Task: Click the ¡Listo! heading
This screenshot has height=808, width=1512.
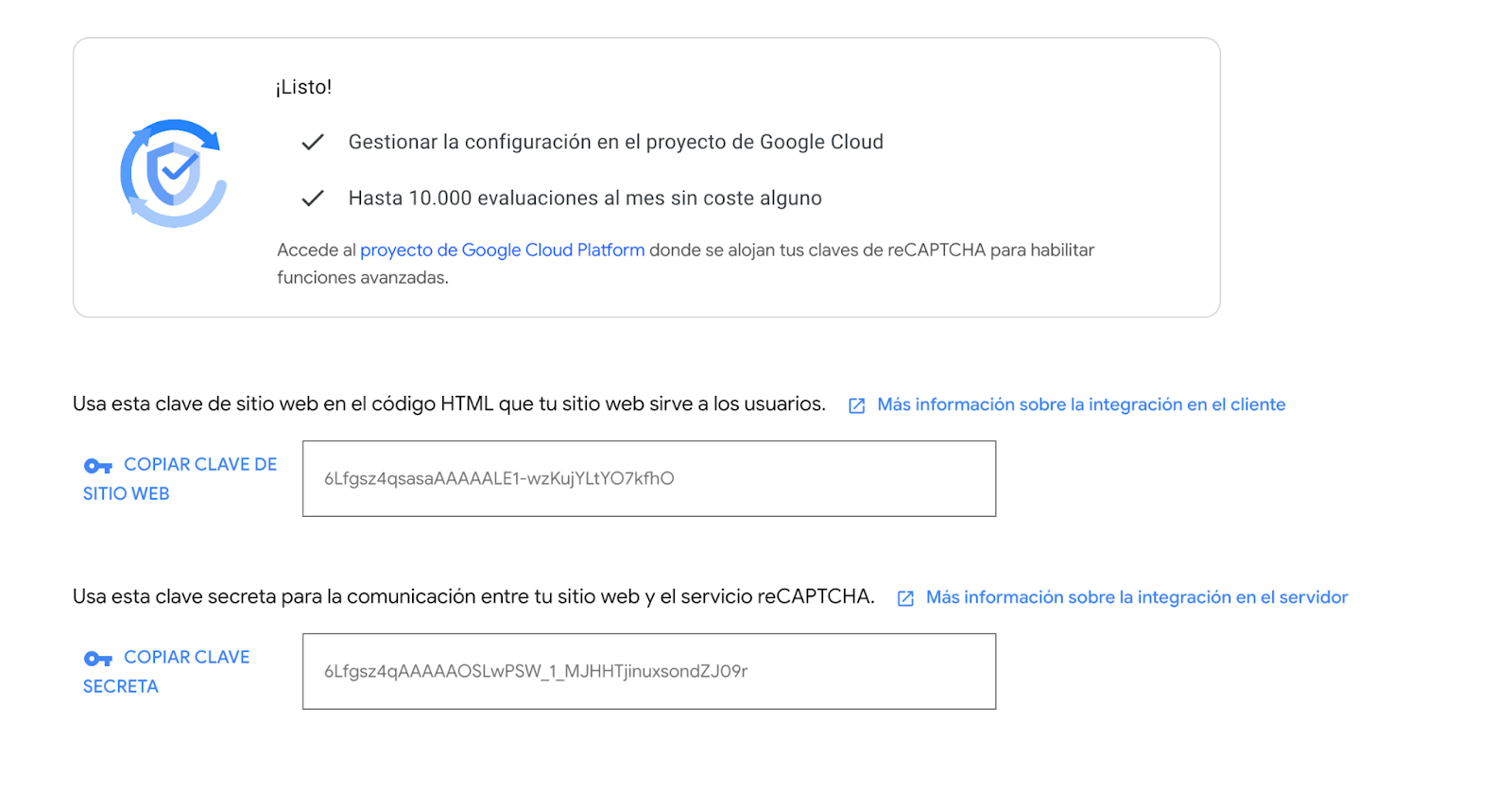Action: [304, 87]
